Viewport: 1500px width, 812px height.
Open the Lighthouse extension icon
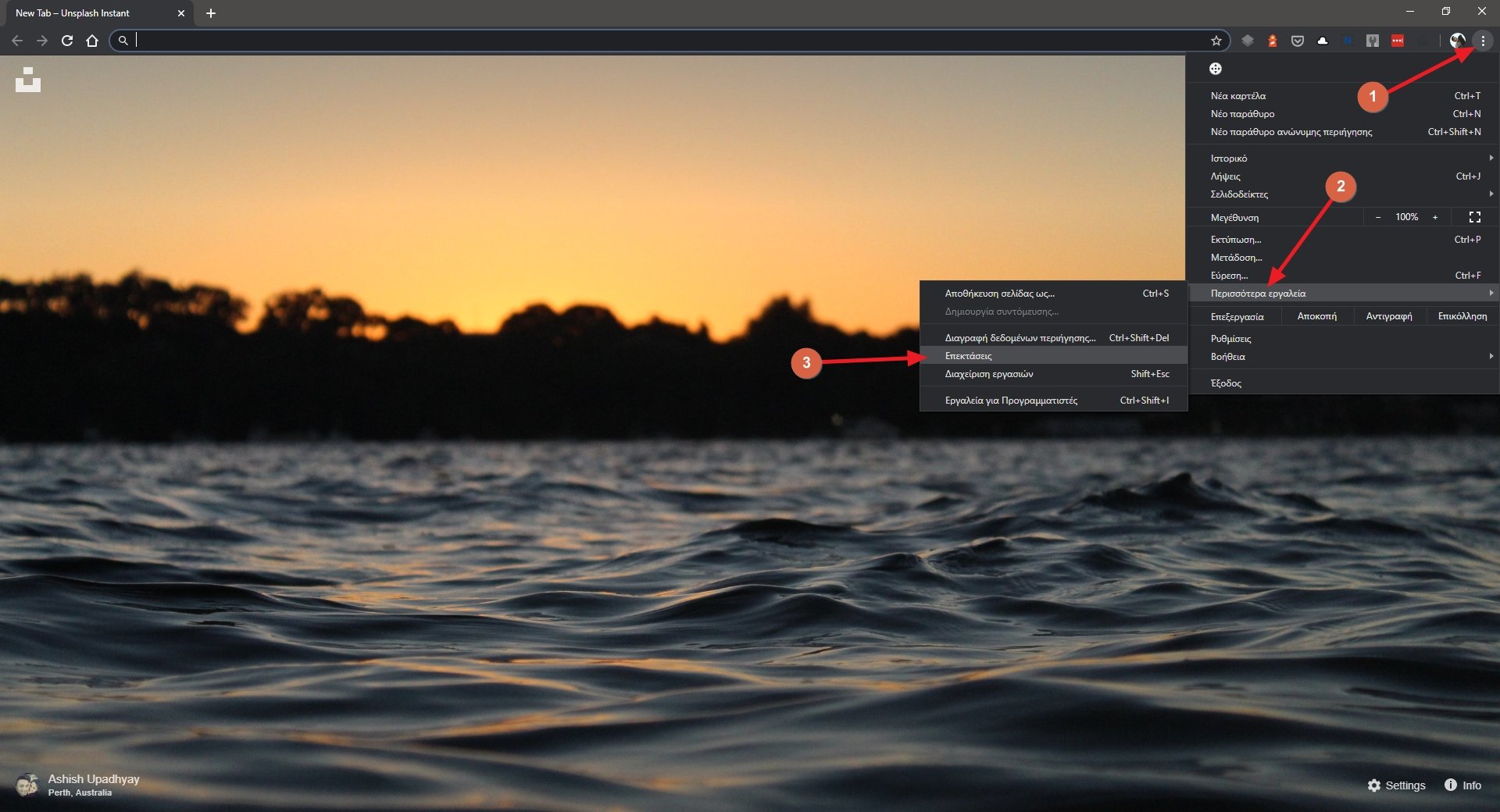[x=1272, y=41]
